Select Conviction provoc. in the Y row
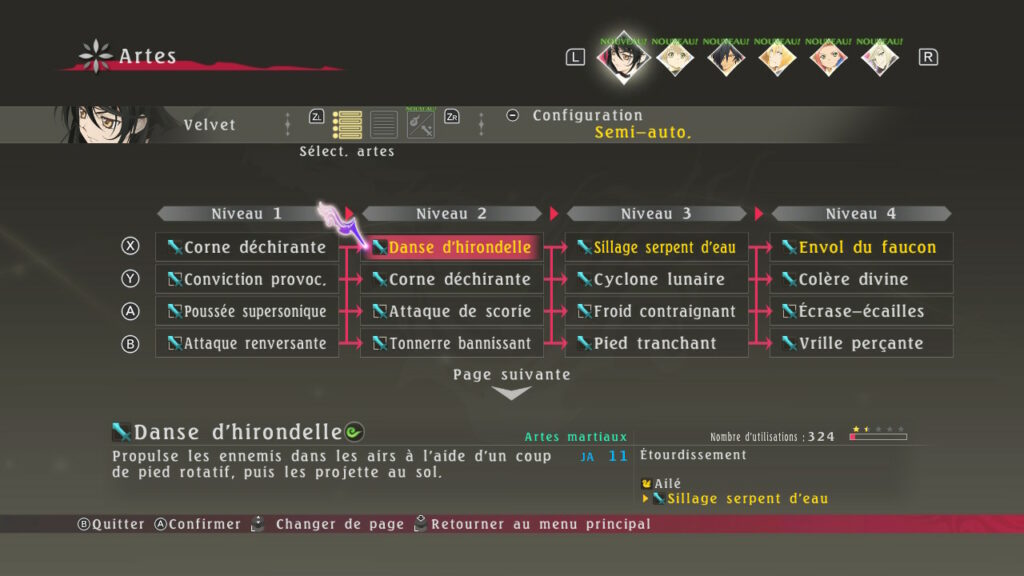 [x=247, y=279]
